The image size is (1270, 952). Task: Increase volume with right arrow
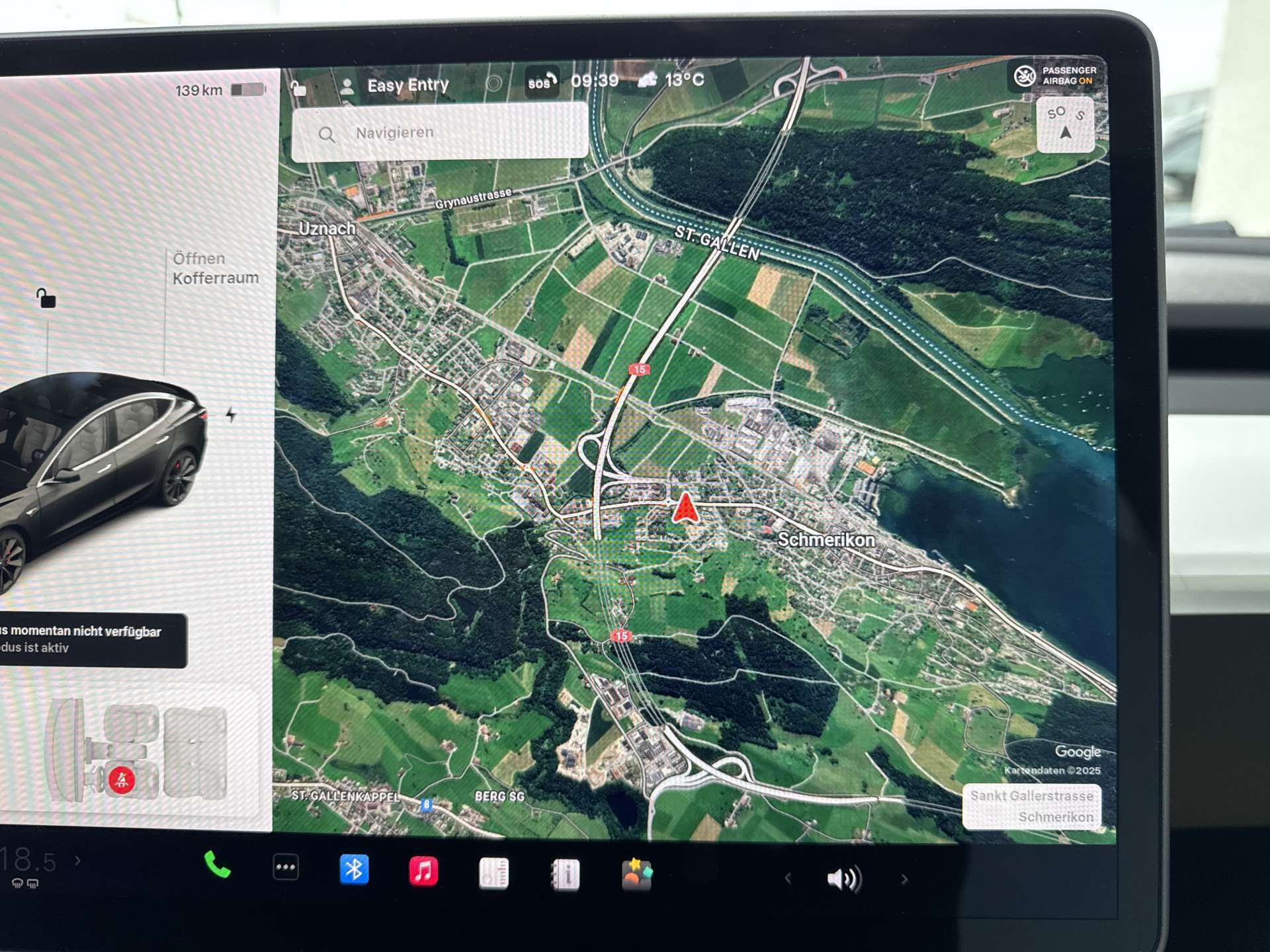pyautogui.click(x=904, y=879)
